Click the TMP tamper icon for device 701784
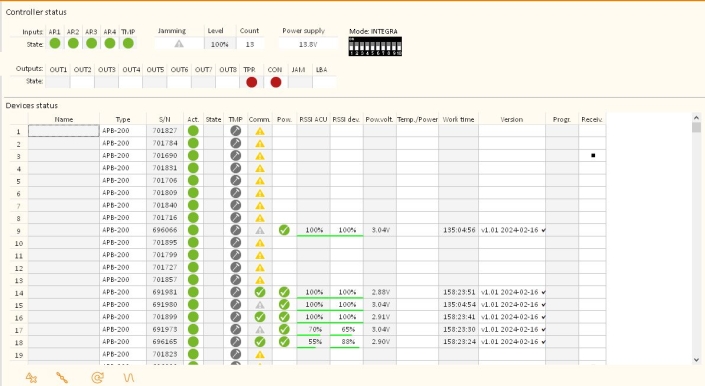This screenshot has width=705, height=386. tap(236, 143)
